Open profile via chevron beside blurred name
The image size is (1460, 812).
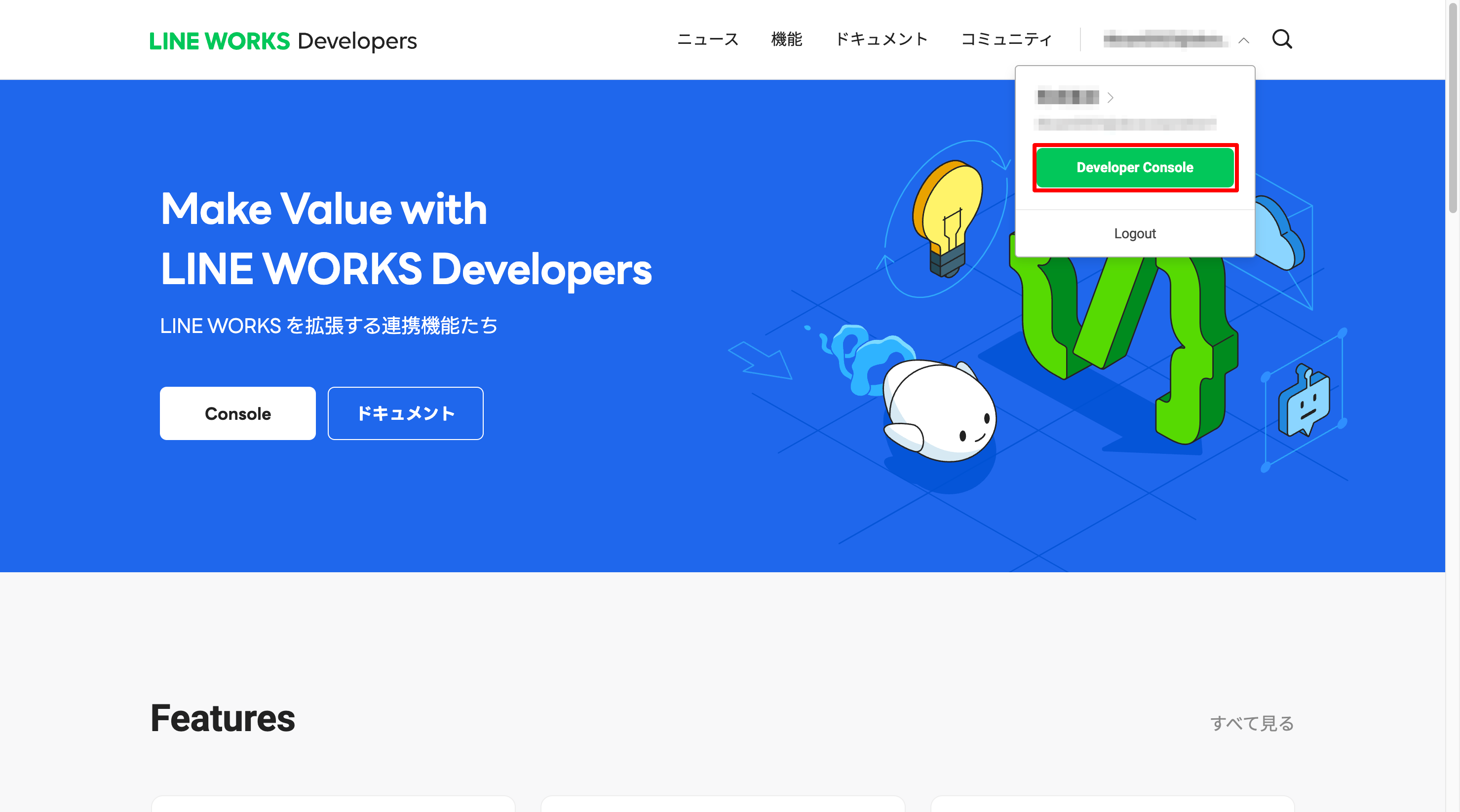tap(1110, 98)
